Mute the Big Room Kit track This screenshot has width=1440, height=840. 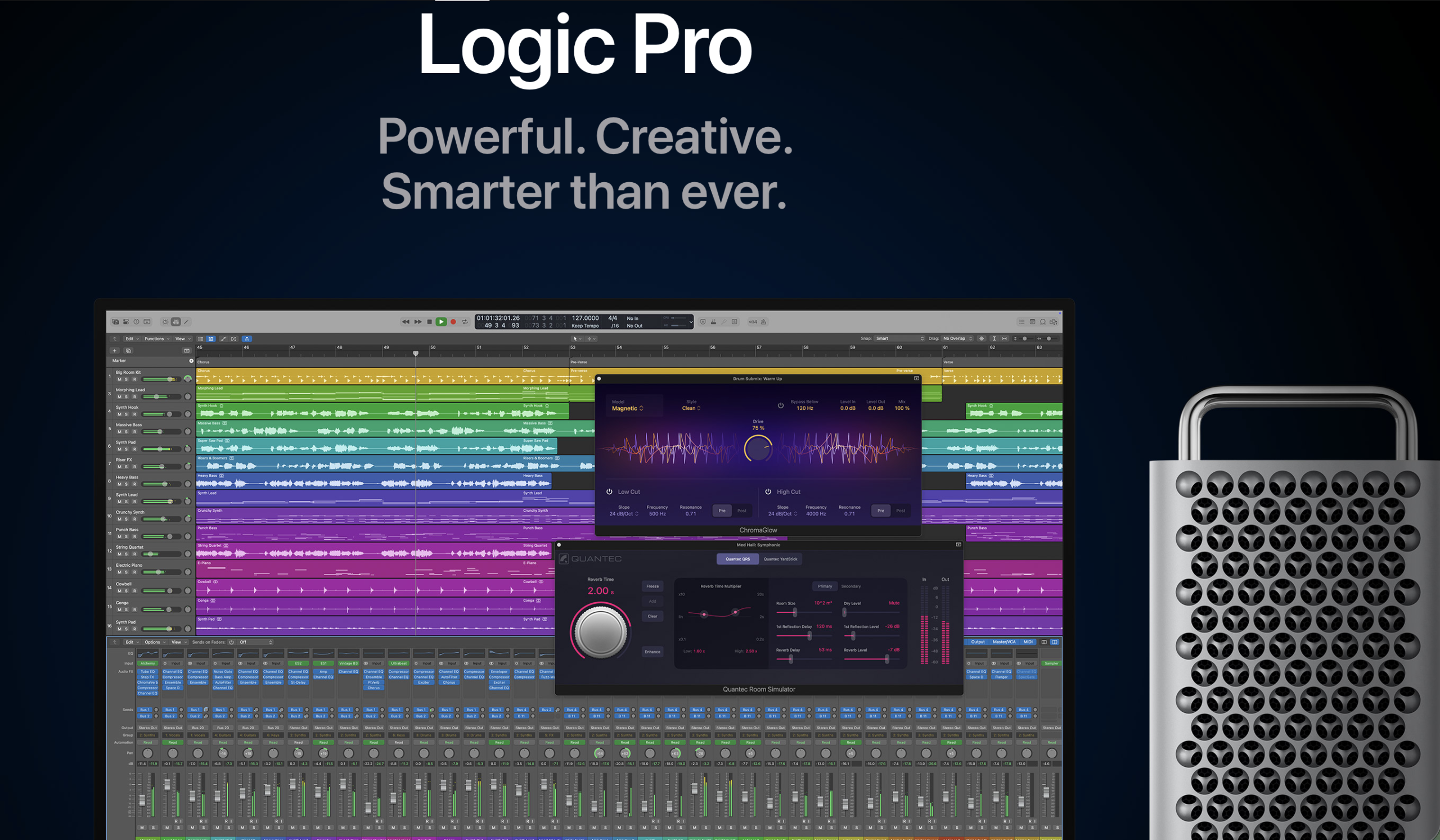[119, 380]
